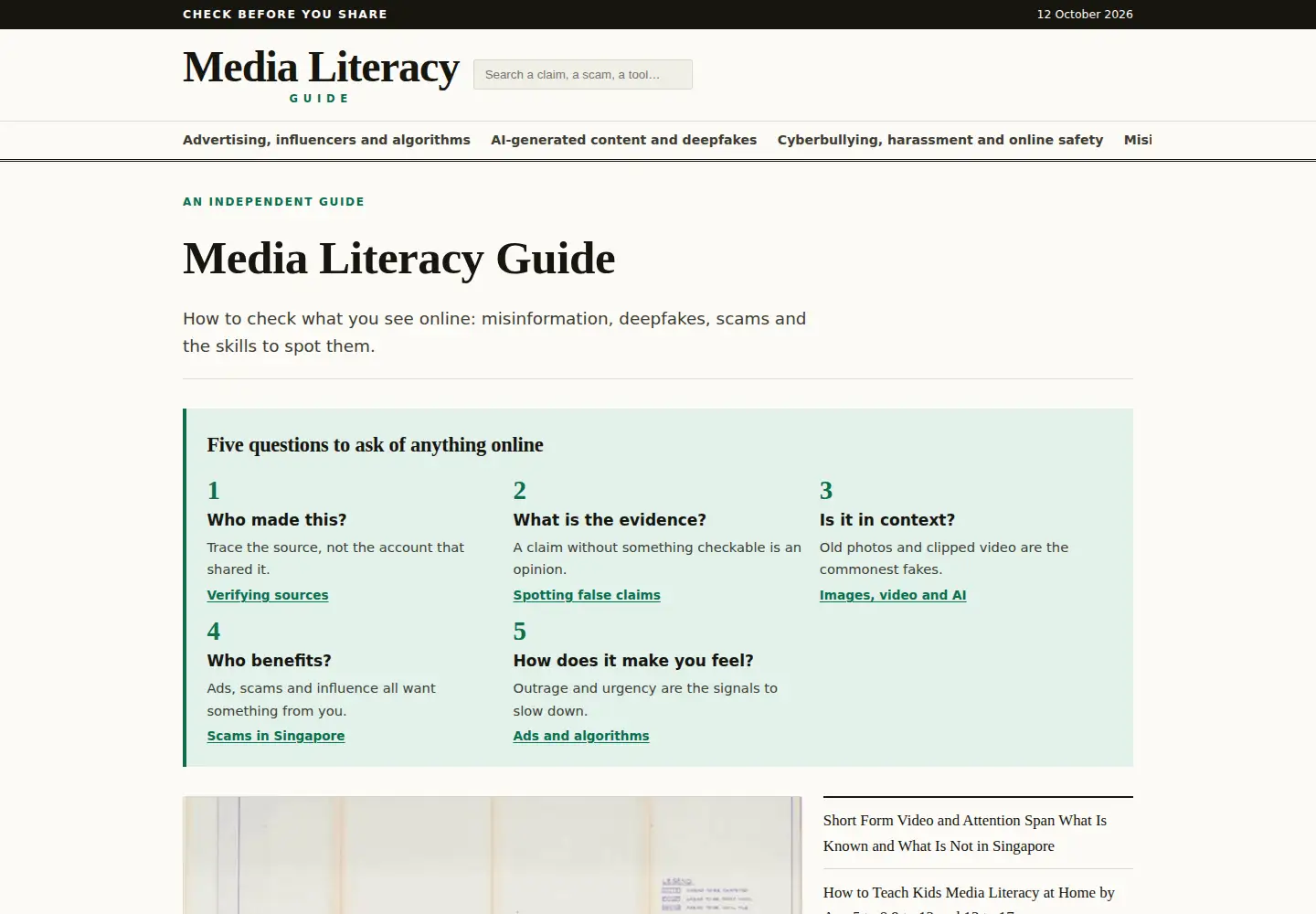Go to Cyberbullying, harassment and online safety
The width and height of the screenshot is (1316, 914).
pos(940,140)
